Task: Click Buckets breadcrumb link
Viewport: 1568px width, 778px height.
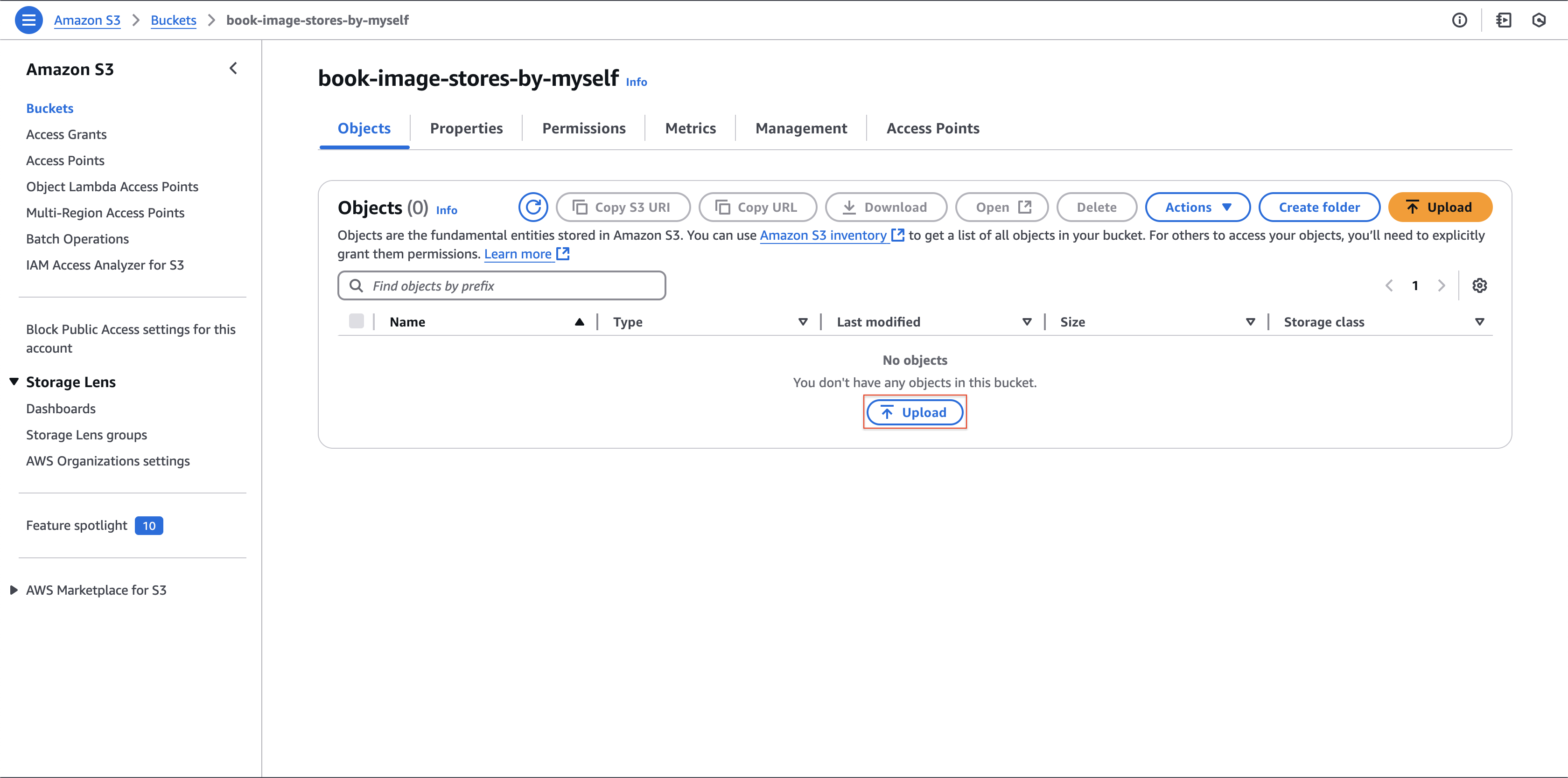Action: [174, 20]
